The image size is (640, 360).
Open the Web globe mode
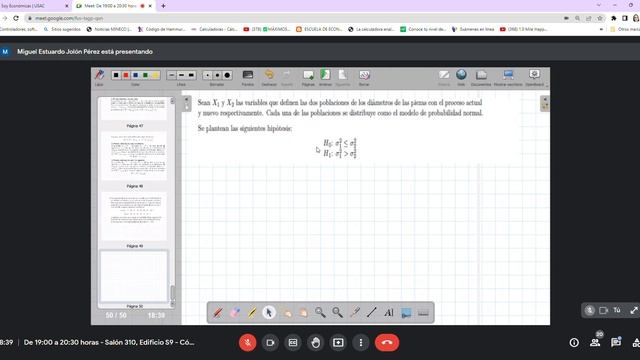[461, 75]
